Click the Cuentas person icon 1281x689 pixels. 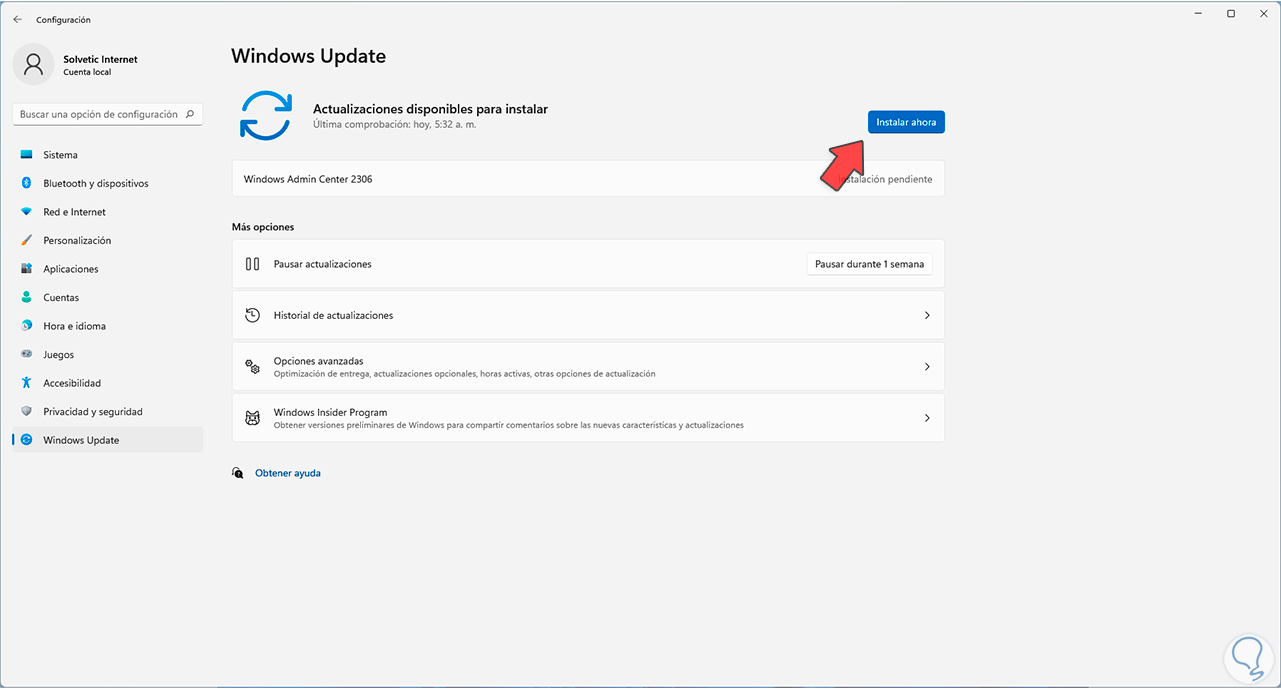(26, 297)
